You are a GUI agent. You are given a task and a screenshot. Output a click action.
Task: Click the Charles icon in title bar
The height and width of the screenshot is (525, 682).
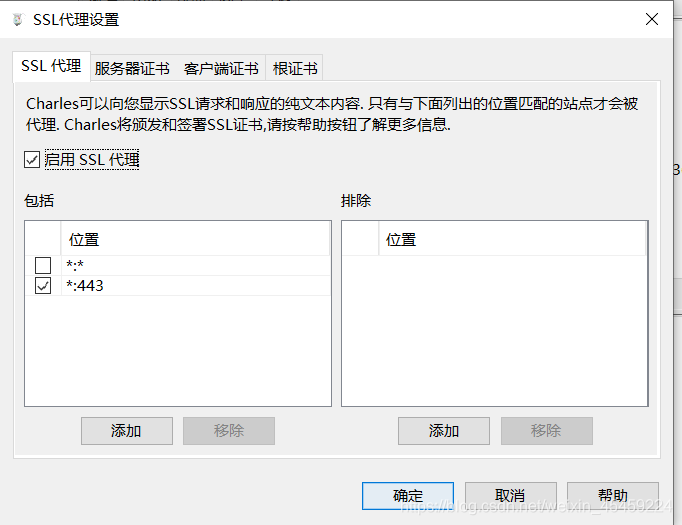click(x=17, y=20)
